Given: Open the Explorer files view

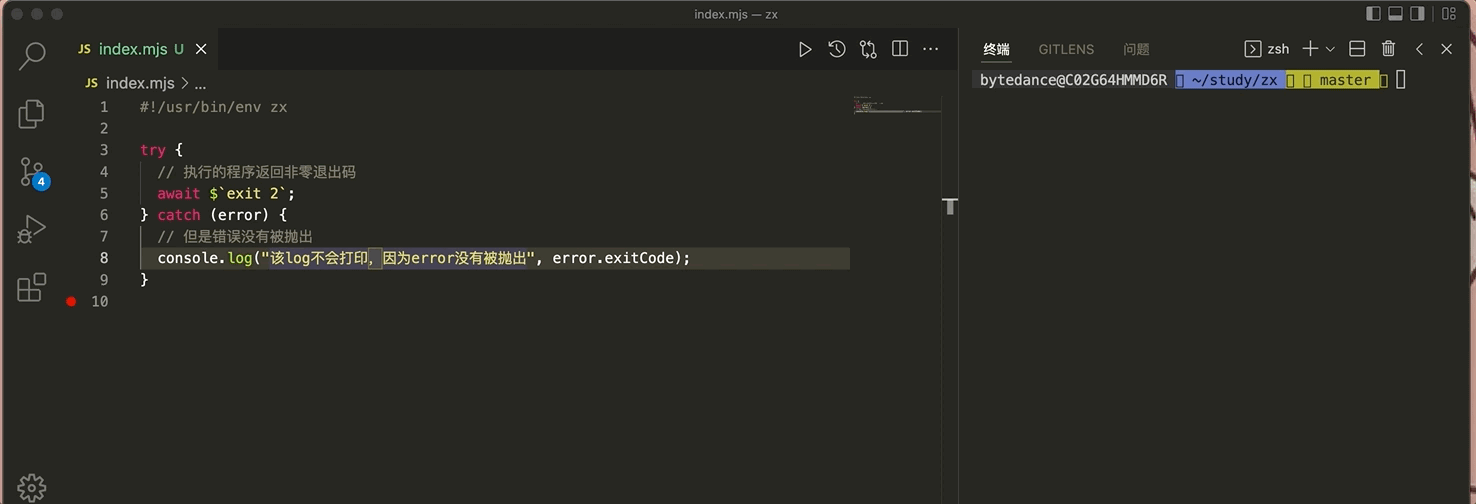Looking at the screenshot, I should click(32, 113).
